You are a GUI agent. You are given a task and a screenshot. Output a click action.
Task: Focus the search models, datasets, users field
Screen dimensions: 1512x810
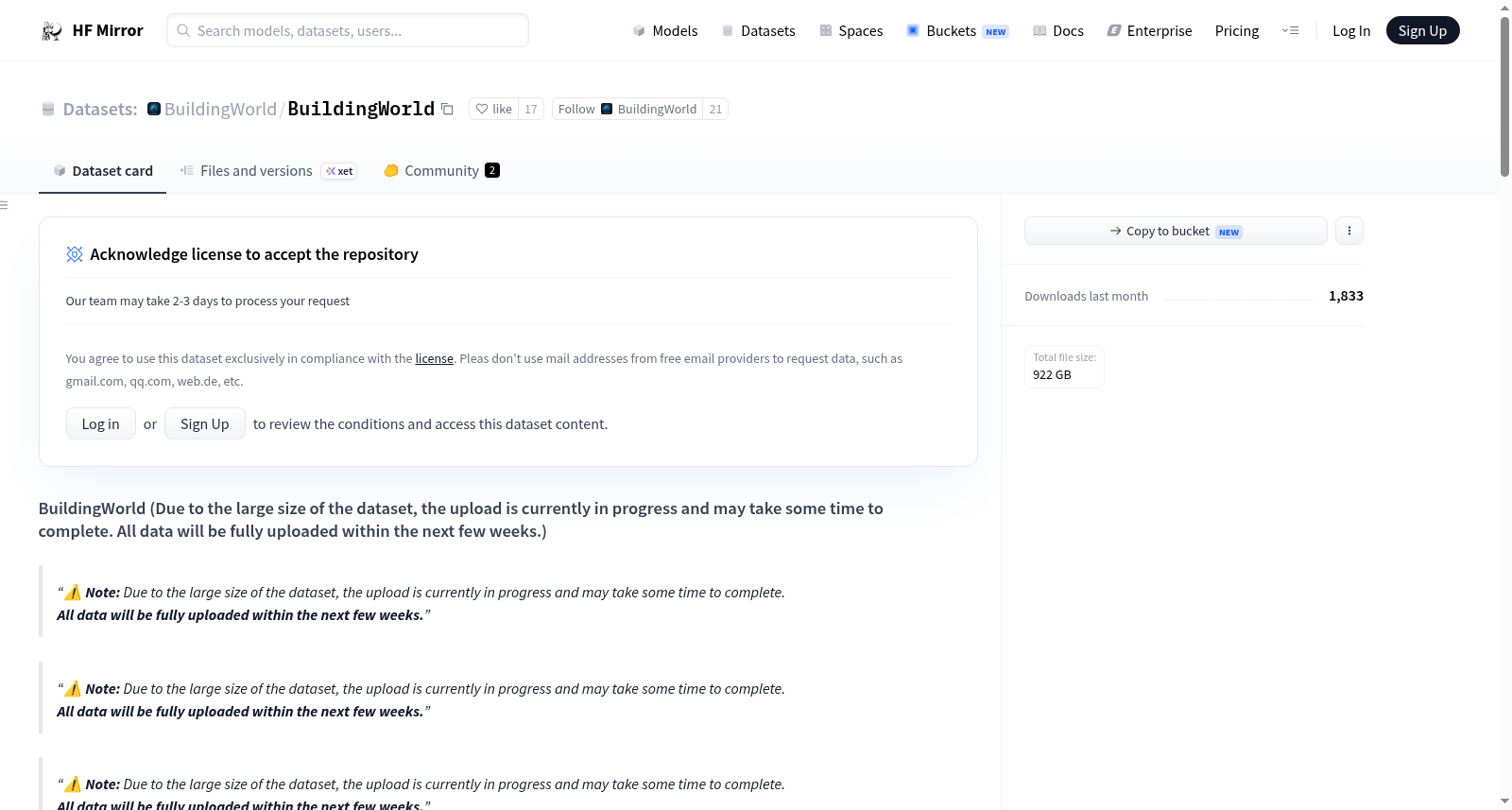coord(348,31)
